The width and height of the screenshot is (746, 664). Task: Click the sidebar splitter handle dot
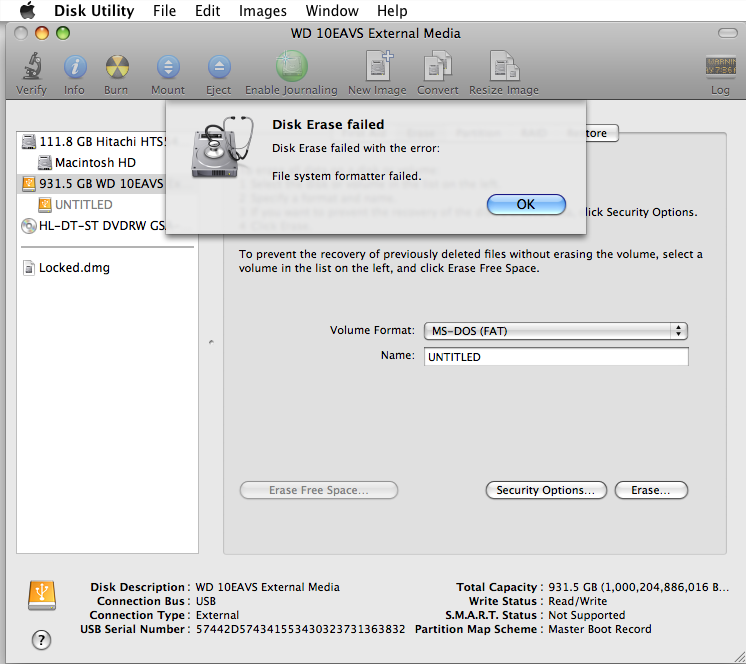[x=211, y=342]
